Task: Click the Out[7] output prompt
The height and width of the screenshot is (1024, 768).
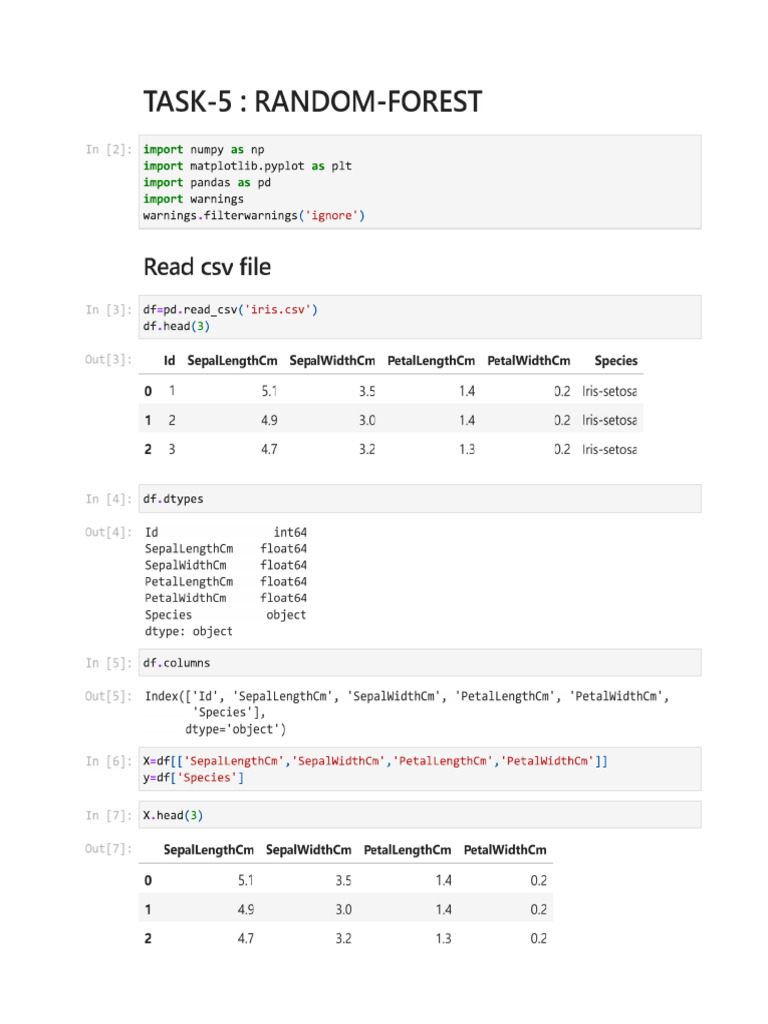Action: pos(108,850)
